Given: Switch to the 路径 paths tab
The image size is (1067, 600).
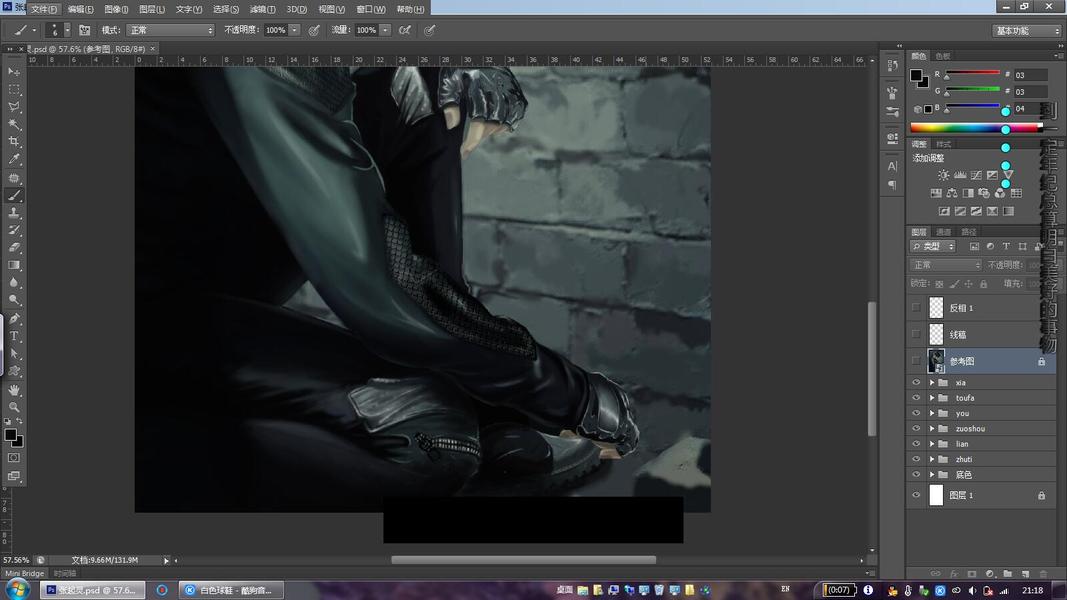Looking at the screenshot, I should 968,232.
